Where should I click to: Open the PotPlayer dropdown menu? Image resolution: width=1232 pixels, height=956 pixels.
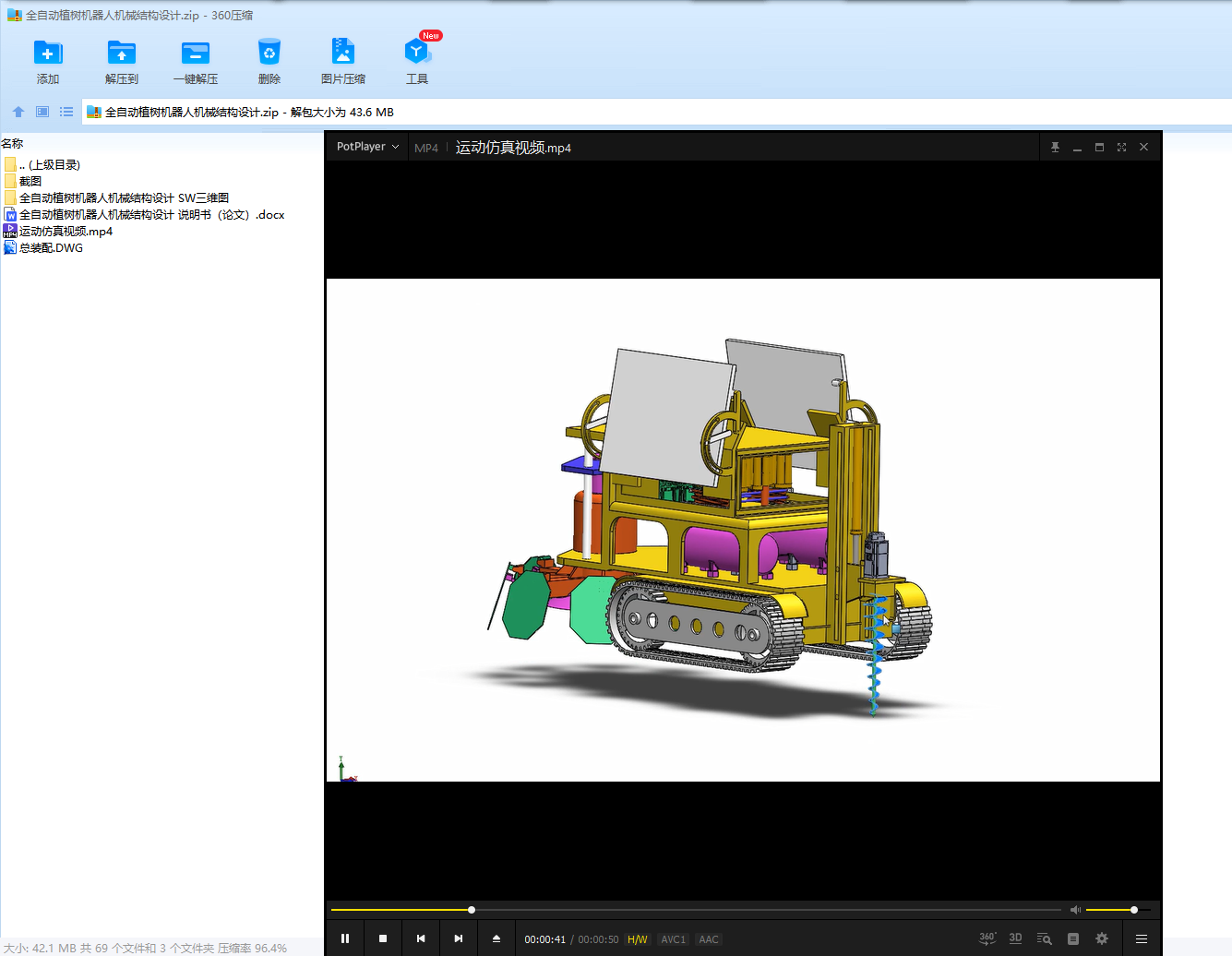pyautogui.click(x=367, y=147)
